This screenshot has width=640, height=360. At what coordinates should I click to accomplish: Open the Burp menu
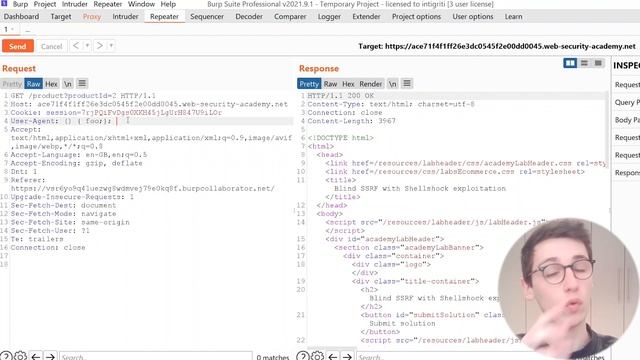(20, 4)
